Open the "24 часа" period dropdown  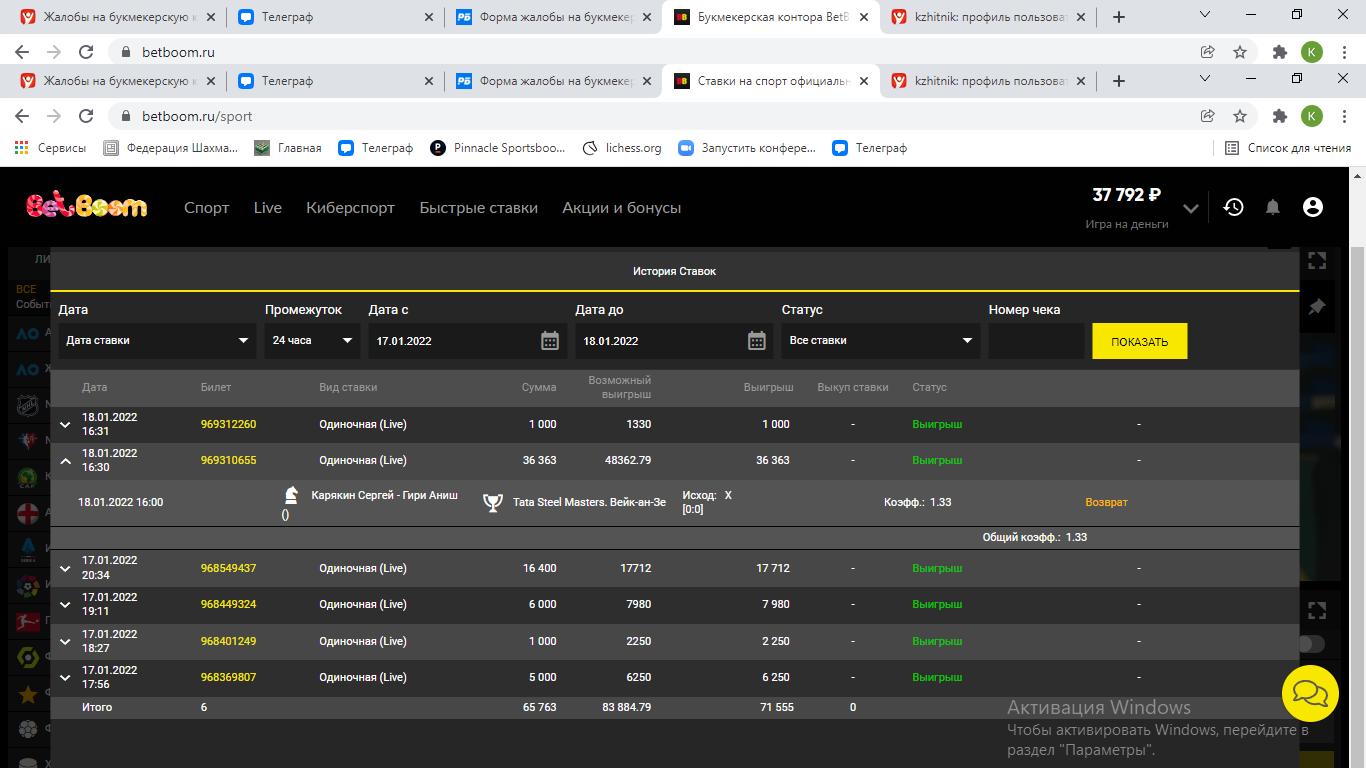(x=311, y=341)
